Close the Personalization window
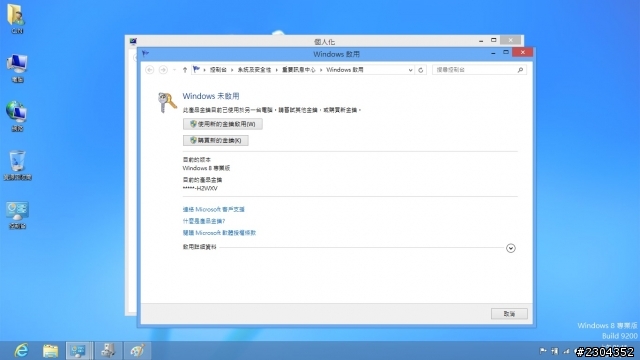 pyautogui.click(x=511, y=40)
